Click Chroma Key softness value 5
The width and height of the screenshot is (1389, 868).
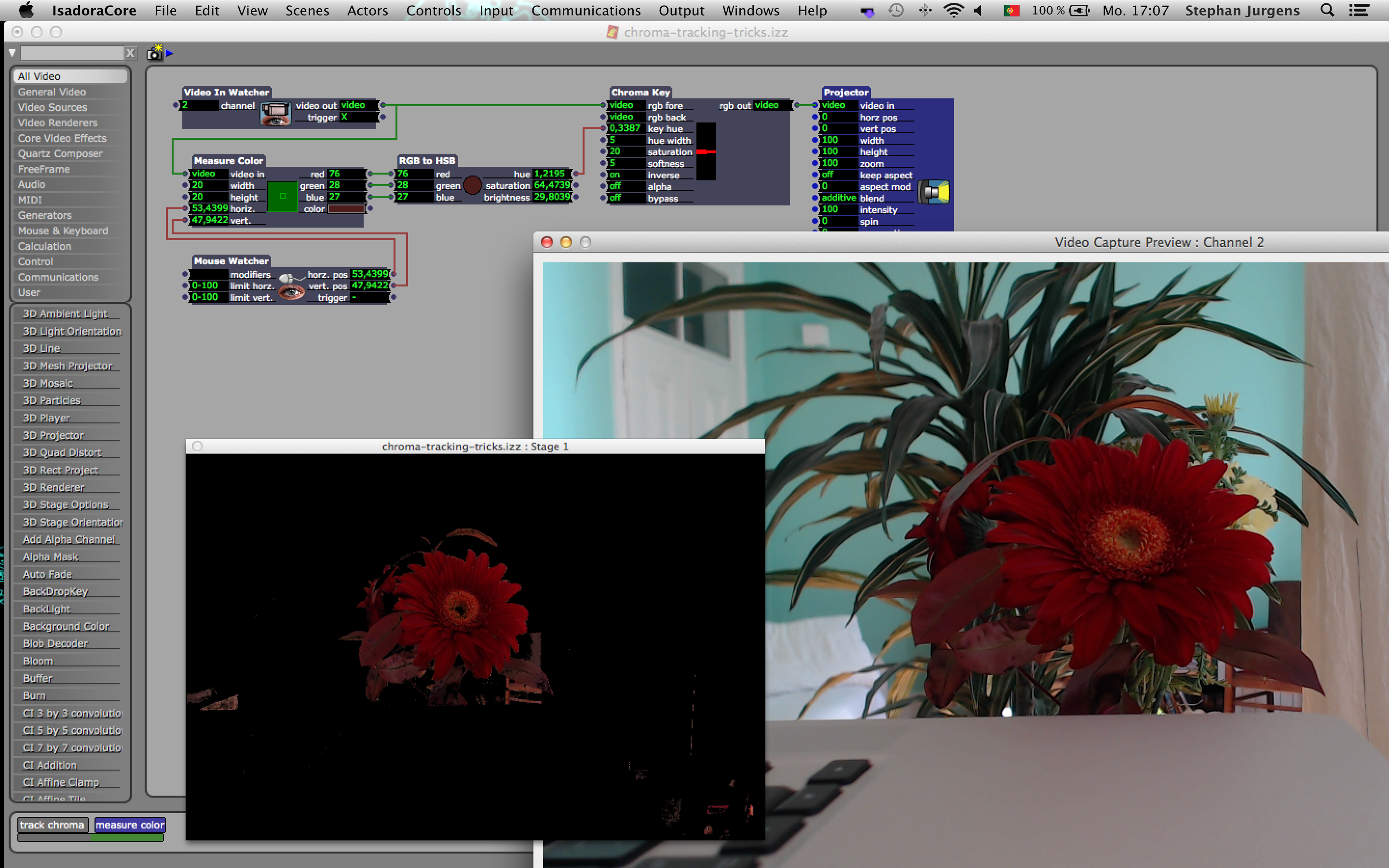point(625,163)
